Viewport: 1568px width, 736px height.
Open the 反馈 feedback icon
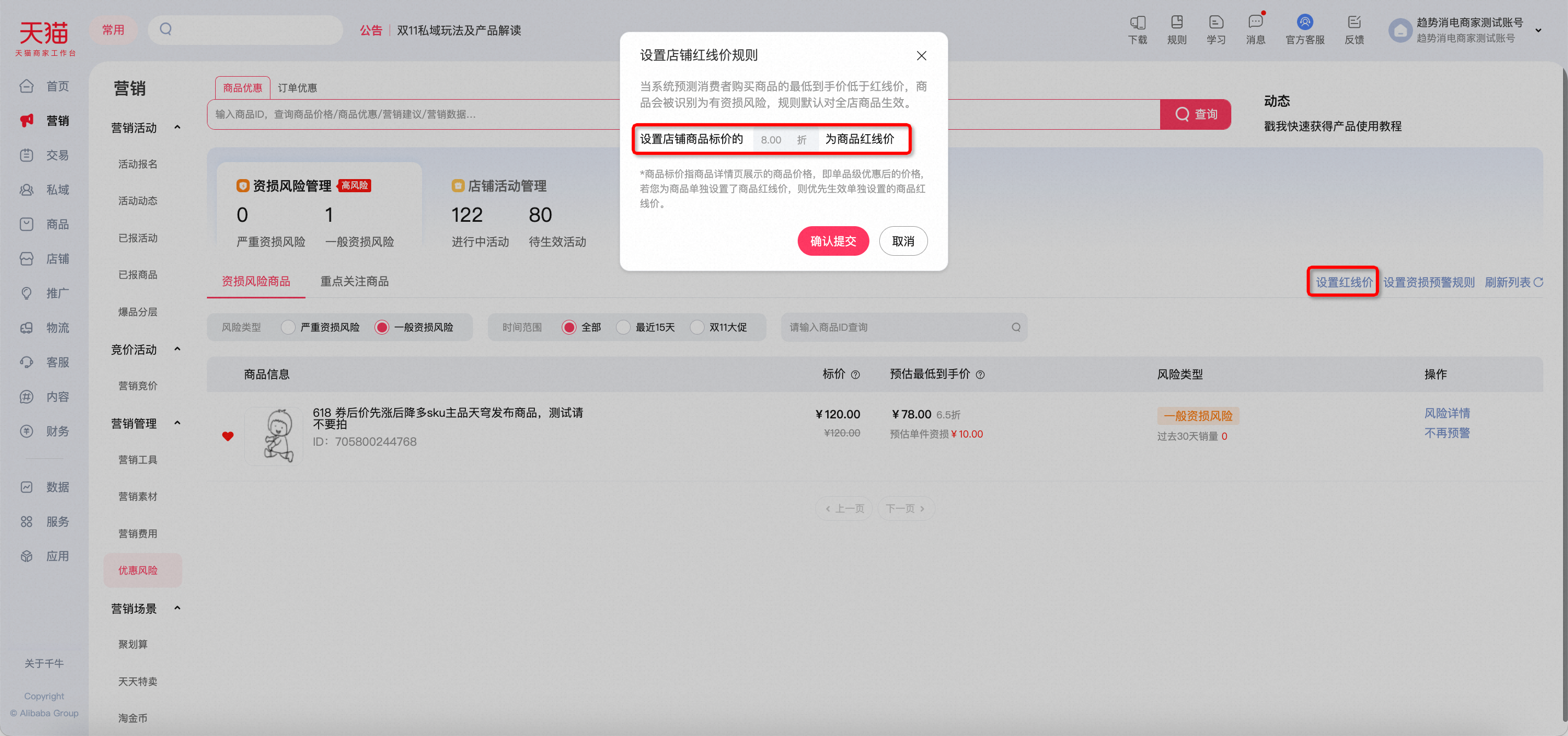tap(1354, 22)
